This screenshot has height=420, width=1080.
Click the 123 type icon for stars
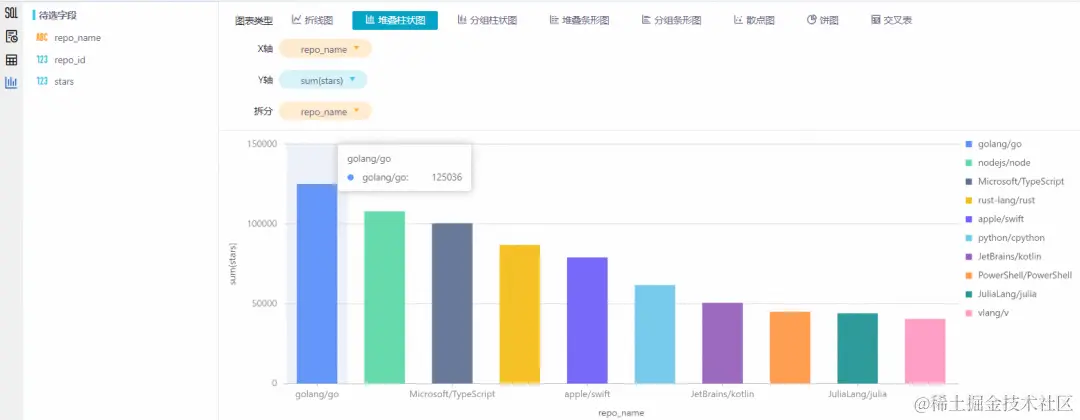pos(42,81)
